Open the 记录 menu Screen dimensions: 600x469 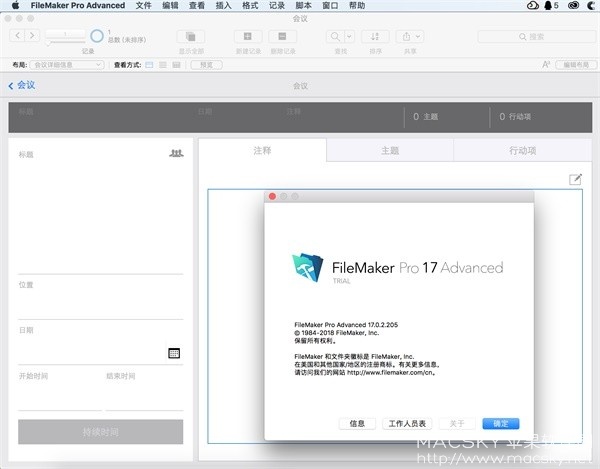click(x=277, y=5)
